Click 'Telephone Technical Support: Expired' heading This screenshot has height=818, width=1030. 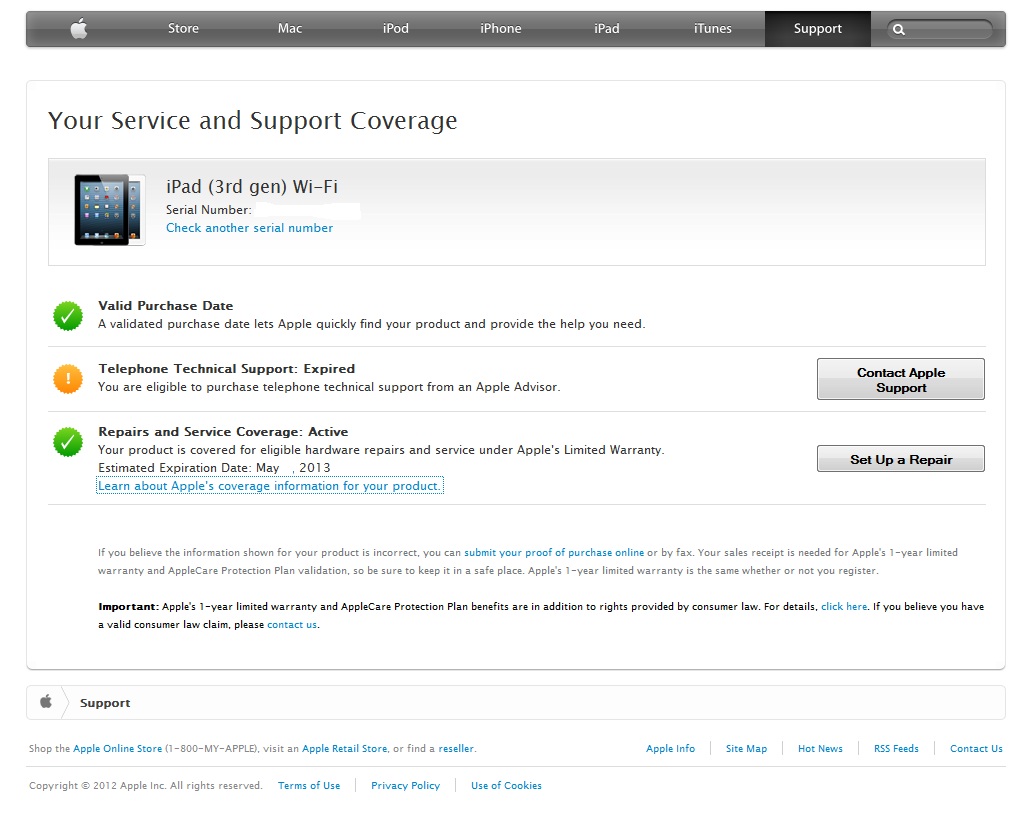(x=227, y=369)
